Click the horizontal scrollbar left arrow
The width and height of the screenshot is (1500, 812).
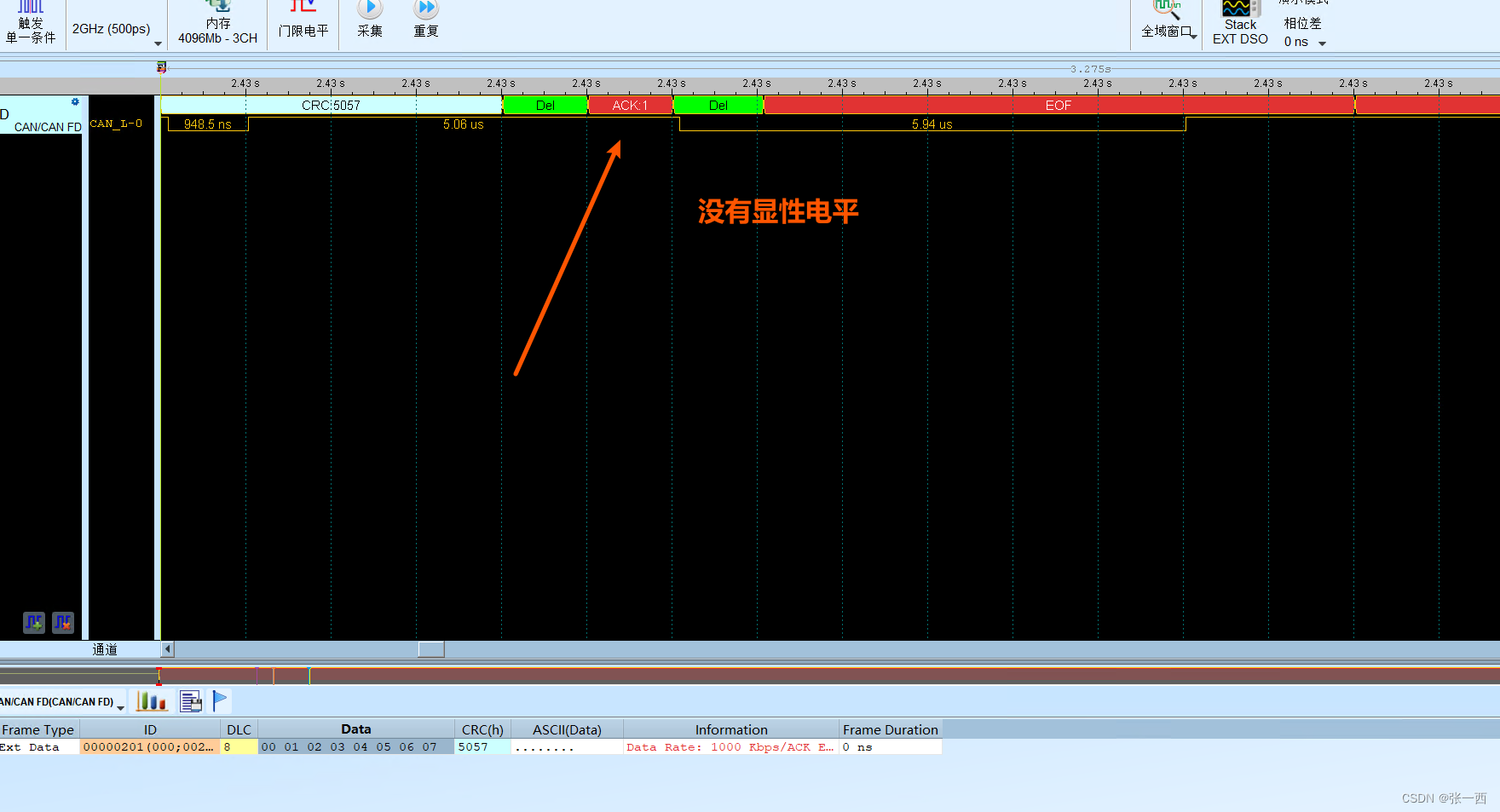168,649
